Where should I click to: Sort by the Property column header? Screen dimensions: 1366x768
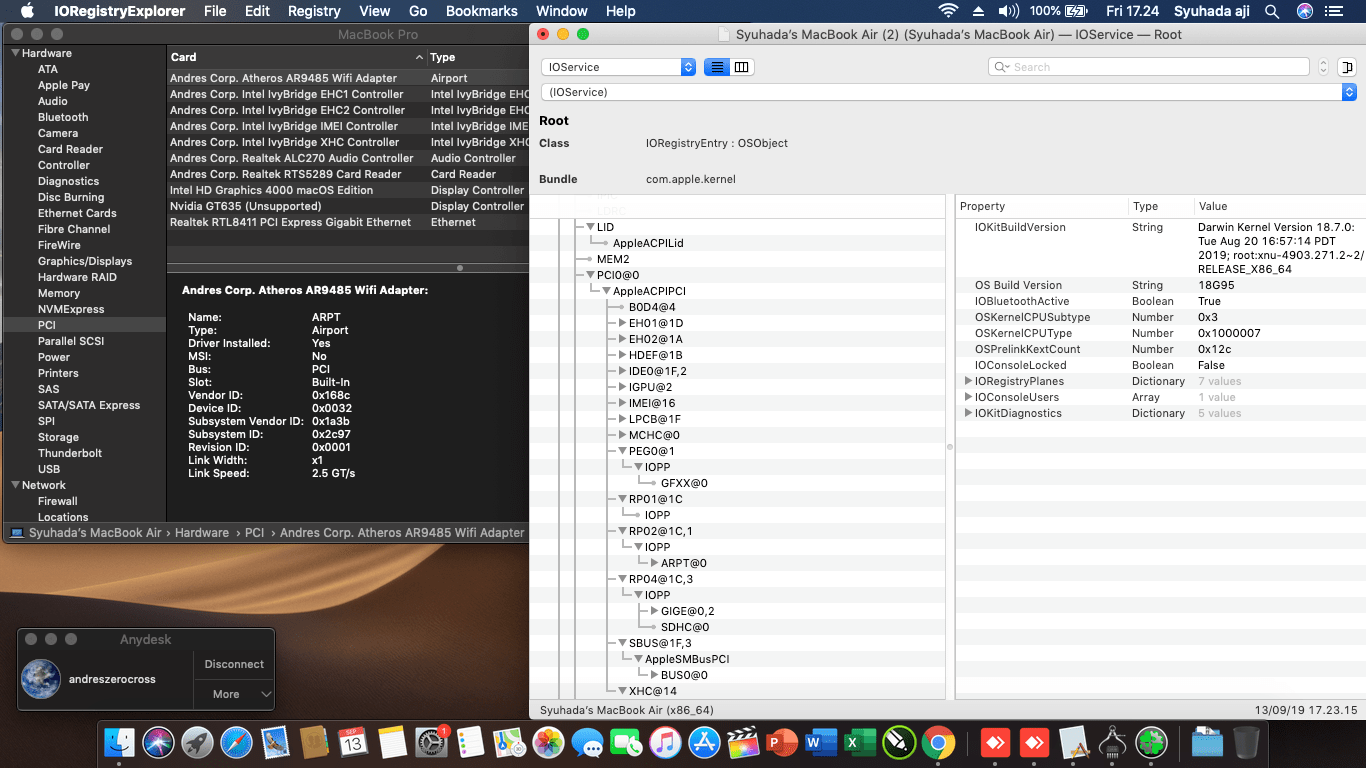click(x=1042, y=206)
